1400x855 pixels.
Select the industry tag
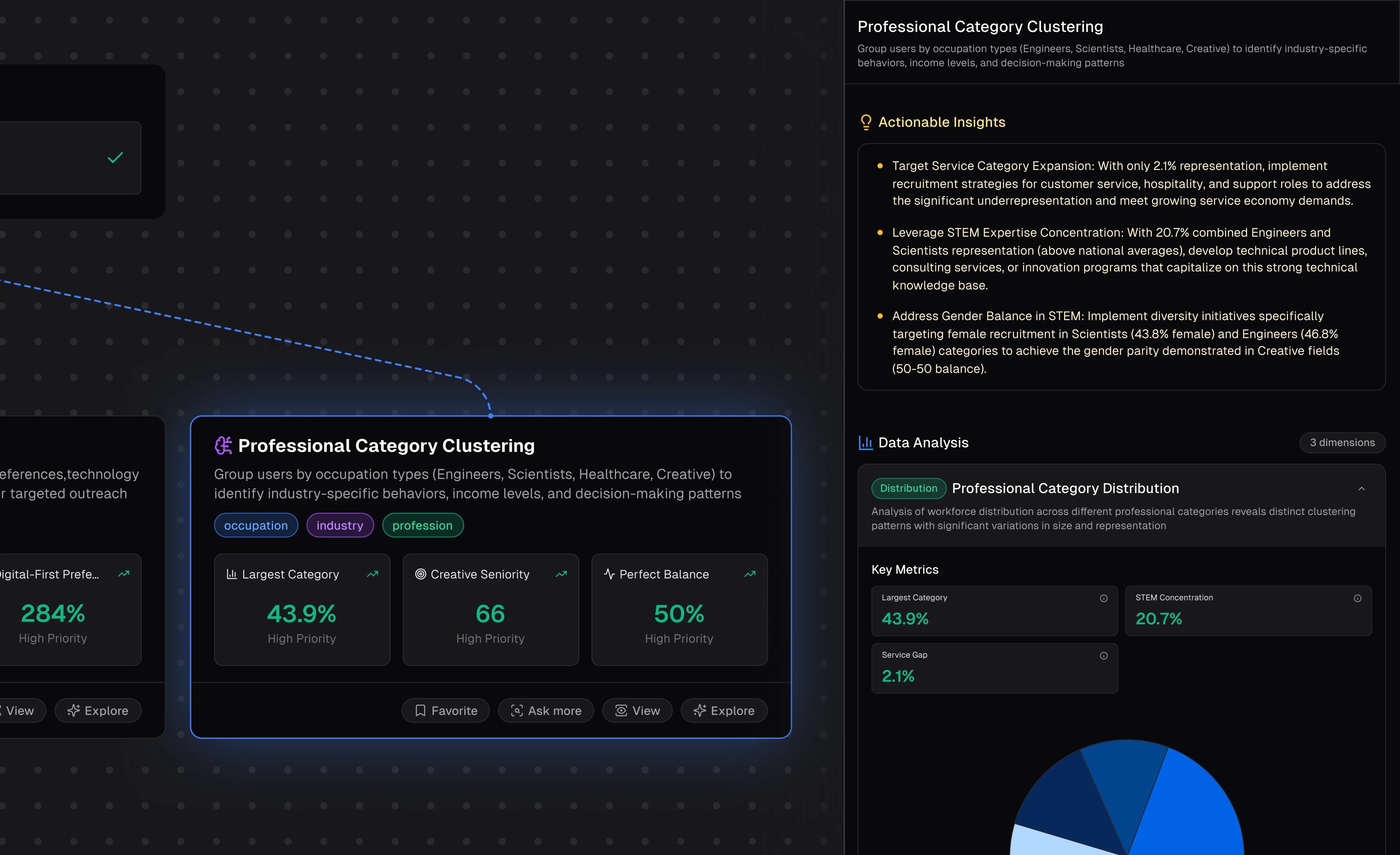click(x=340, y=525)
